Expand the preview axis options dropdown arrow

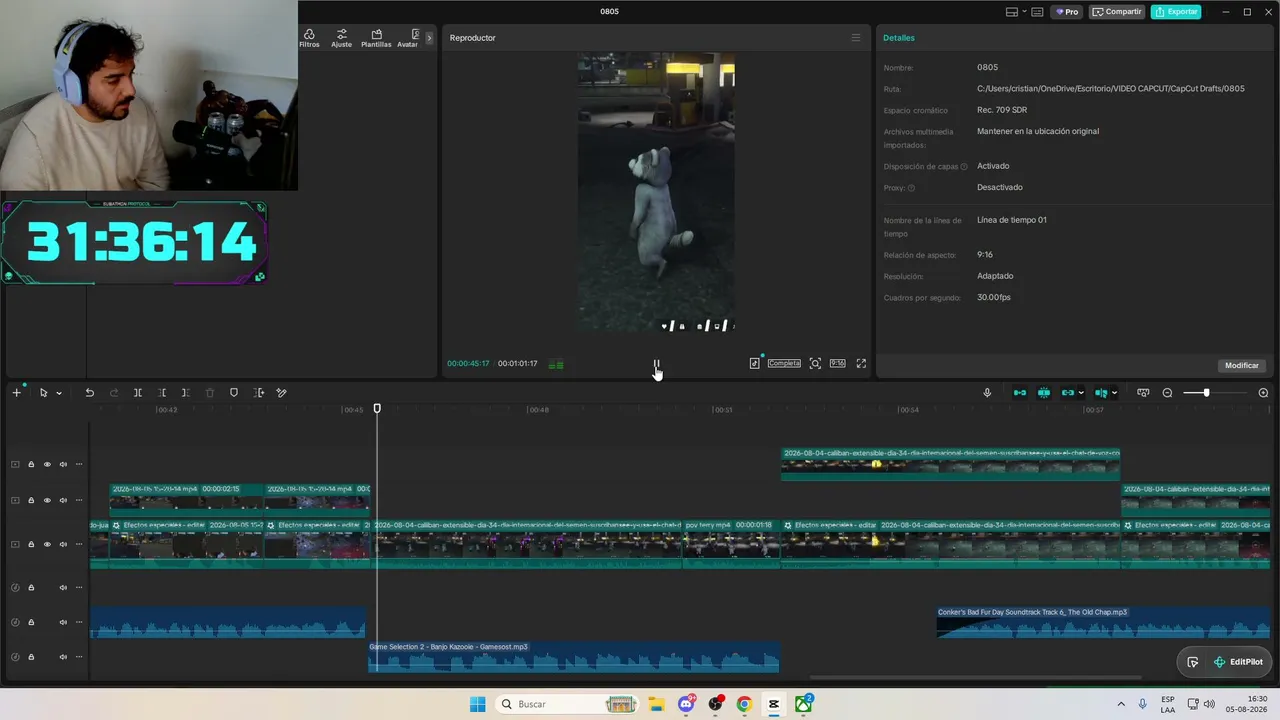[x=1114, y=393]
